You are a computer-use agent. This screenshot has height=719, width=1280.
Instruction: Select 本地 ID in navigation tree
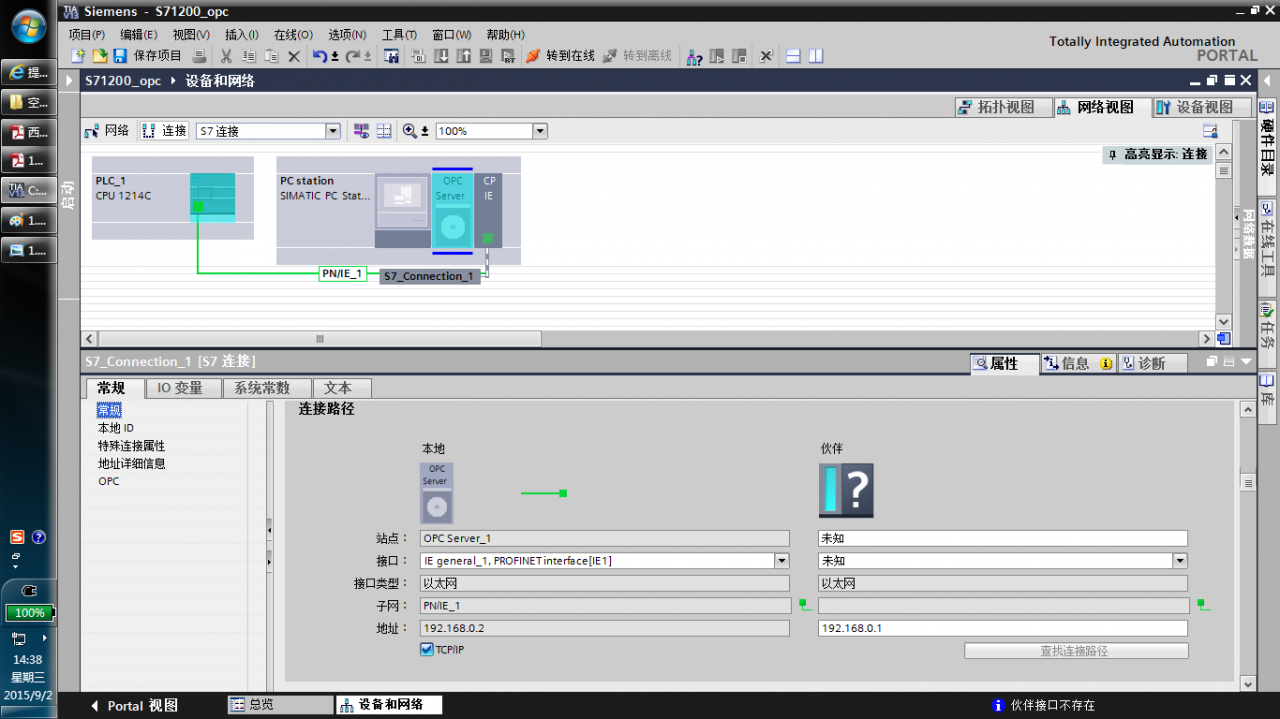[115, 428]
